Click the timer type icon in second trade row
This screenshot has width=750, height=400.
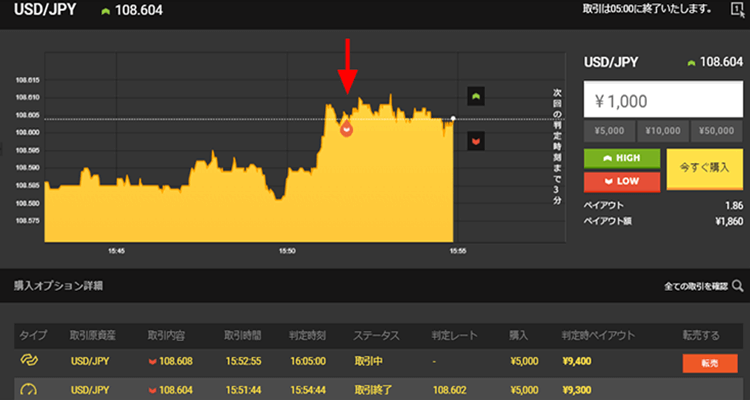point(28,389)
